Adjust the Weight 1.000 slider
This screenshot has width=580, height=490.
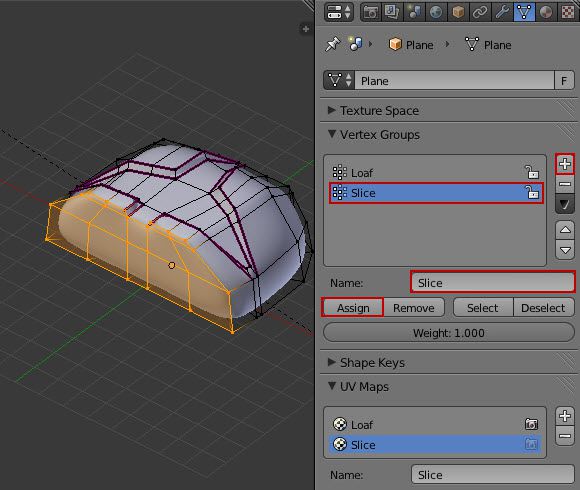(449, 333)
